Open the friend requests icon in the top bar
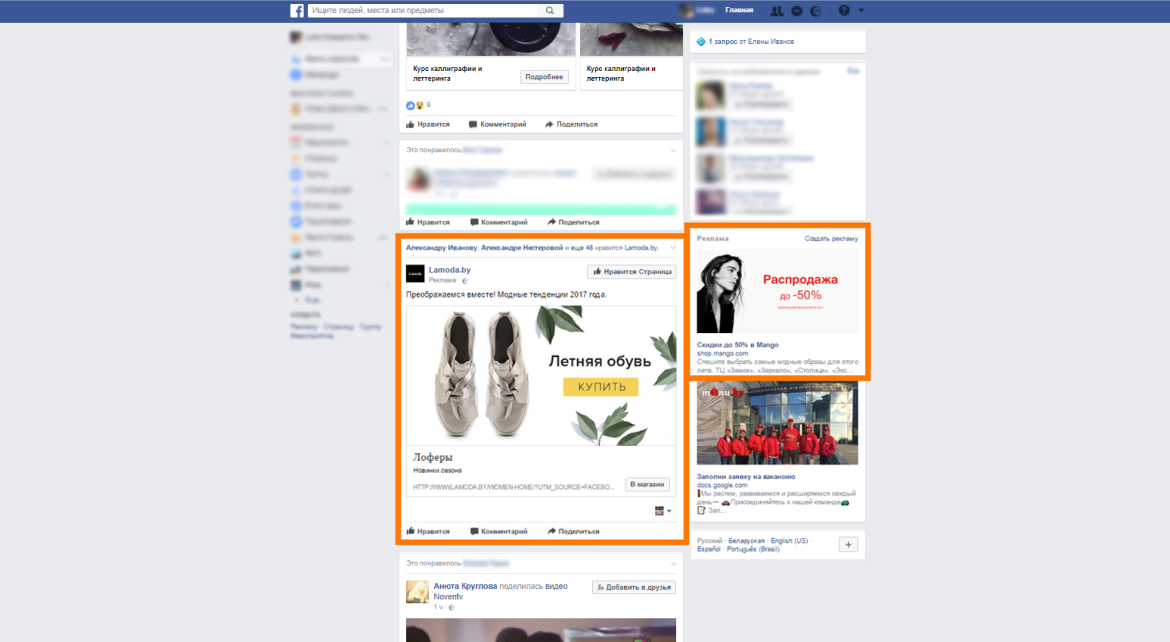Viewport: 1170px width, 642px height. click(777, 10)
